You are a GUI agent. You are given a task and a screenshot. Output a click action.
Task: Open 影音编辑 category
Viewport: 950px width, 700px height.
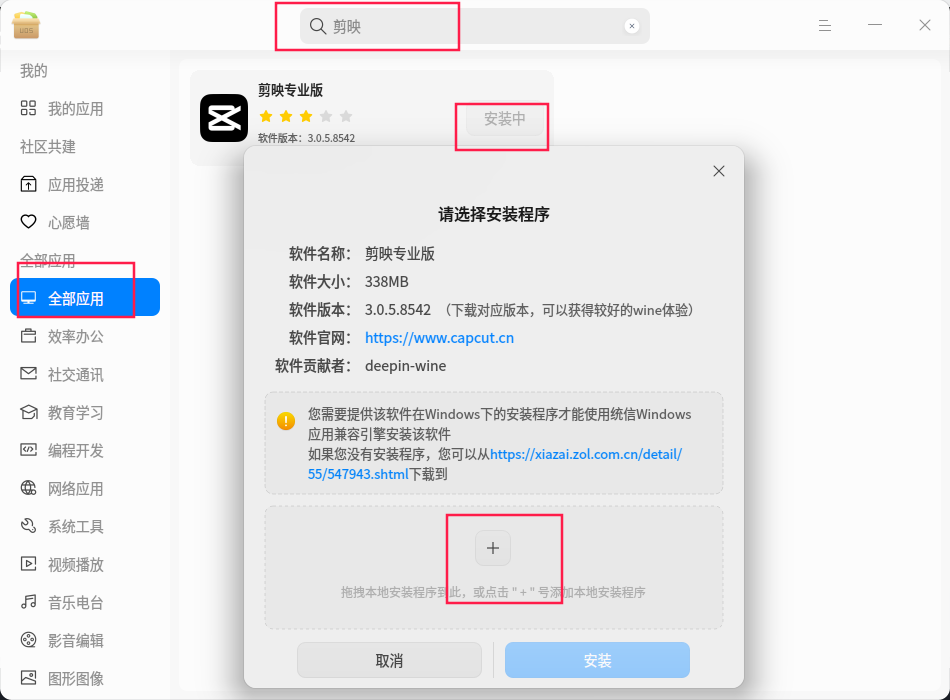pos(85,640)
